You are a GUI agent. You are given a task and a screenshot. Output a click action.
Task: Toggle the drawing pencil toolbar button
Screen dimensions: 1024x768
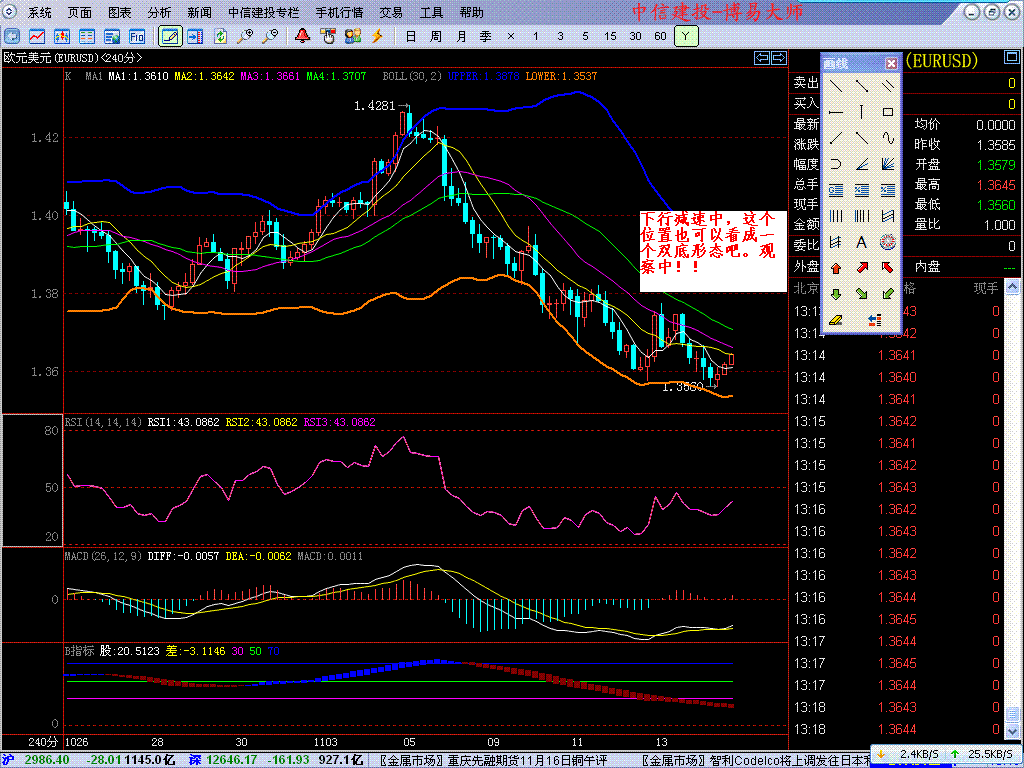pos(170,36)
